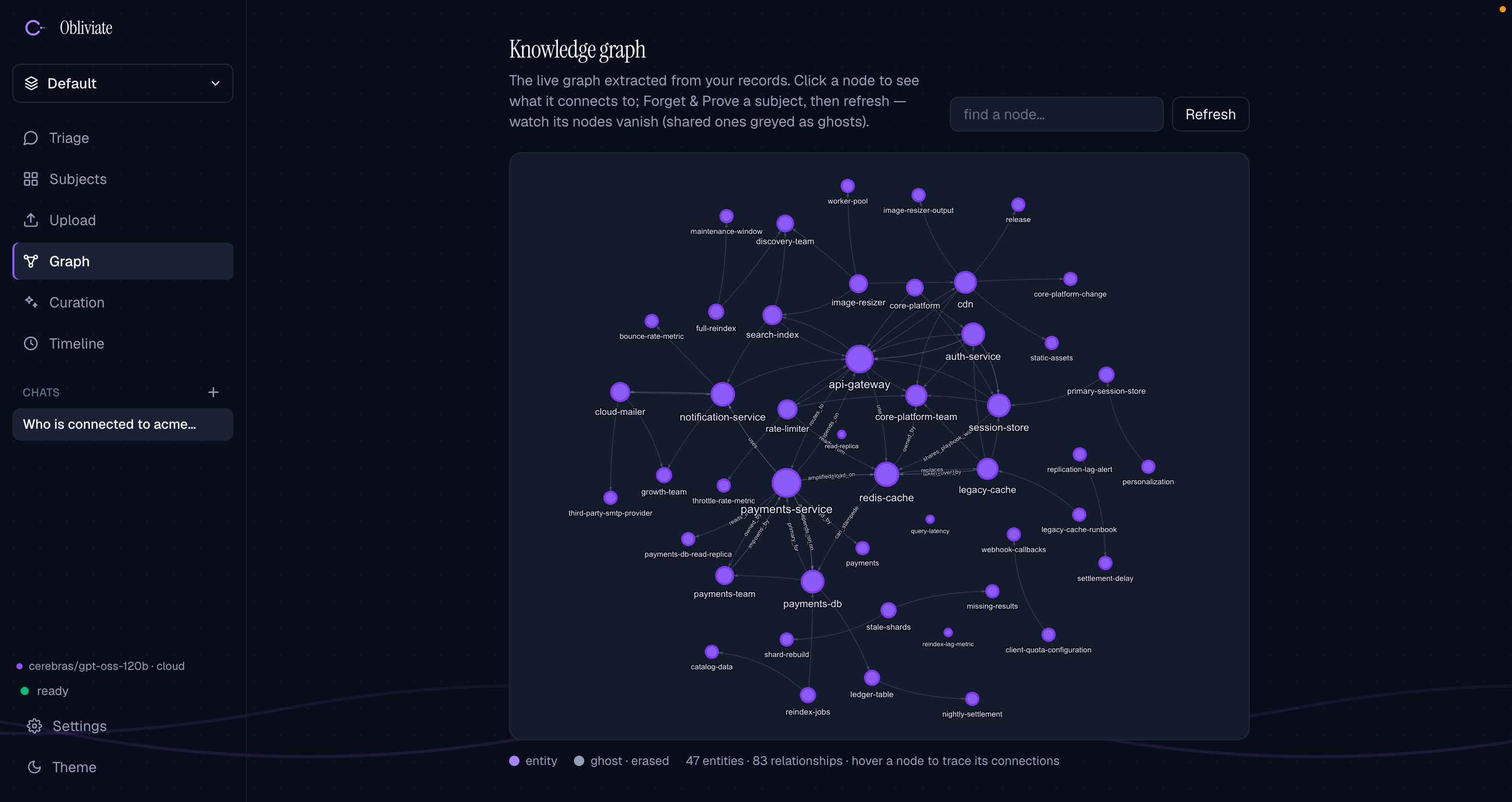
Task: Click the grey ghost legend swatch
Action: 579,761
